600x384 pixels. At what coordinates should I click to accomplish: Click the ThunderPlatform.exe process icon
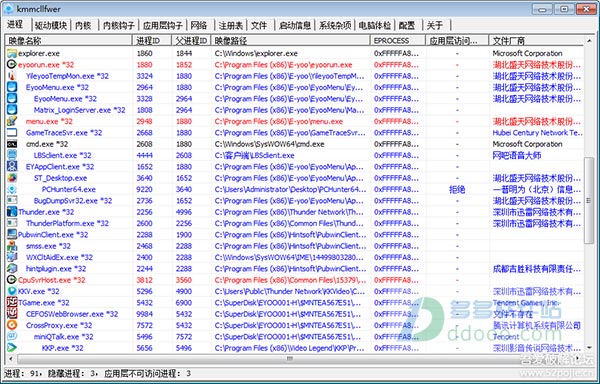[x=12, y=223]
